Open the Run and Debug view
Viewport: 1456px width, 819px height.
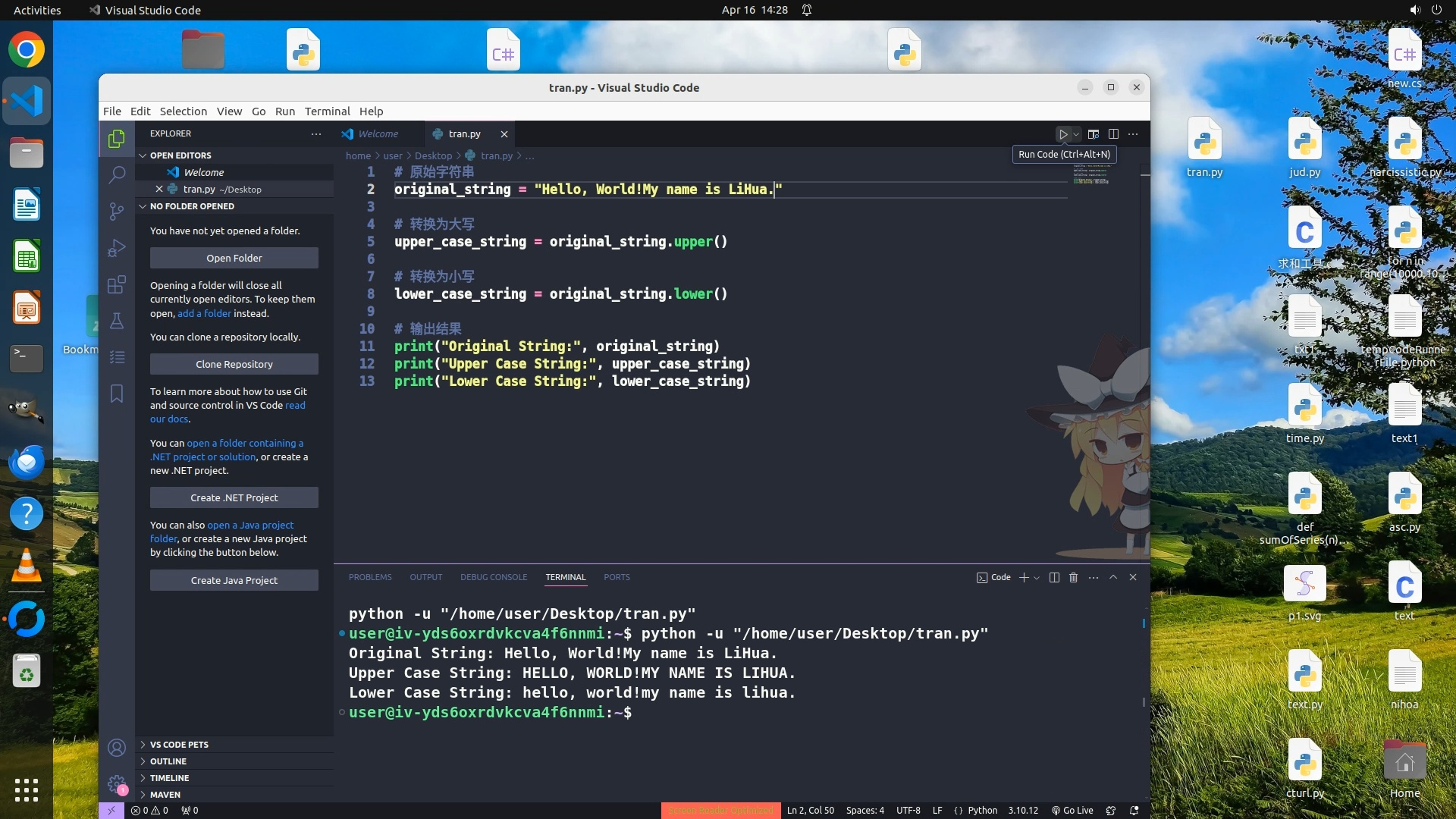[117, 248]
